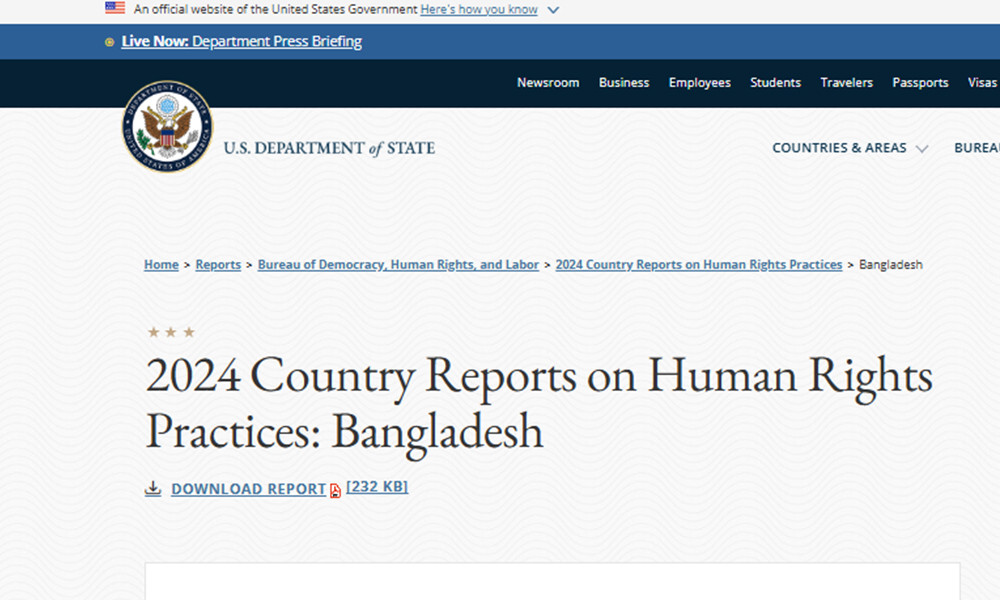
Task: Click the Download Report link
Action: pyautogui.click(x=249, y=489)
